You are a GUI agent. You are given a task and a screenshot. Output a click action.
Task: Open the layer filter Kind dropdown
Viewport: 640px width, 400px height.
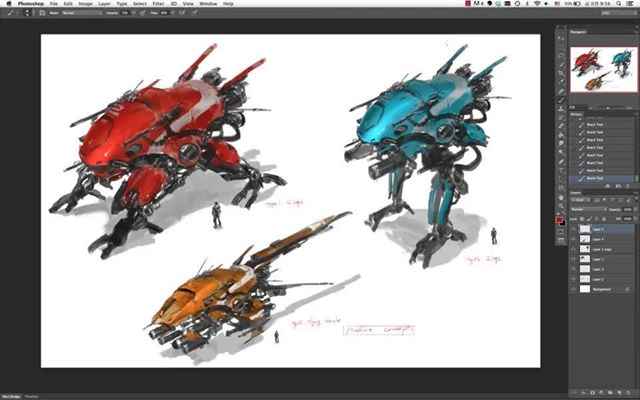tap(582, 200)
